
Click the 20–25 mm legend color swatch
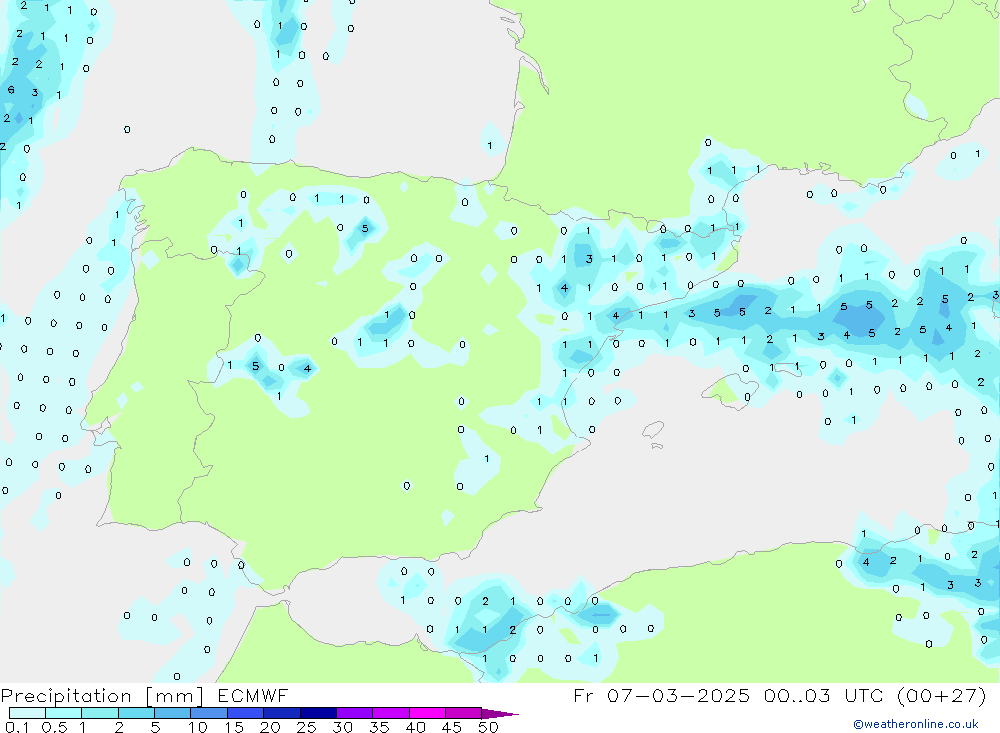pos(282,713)
